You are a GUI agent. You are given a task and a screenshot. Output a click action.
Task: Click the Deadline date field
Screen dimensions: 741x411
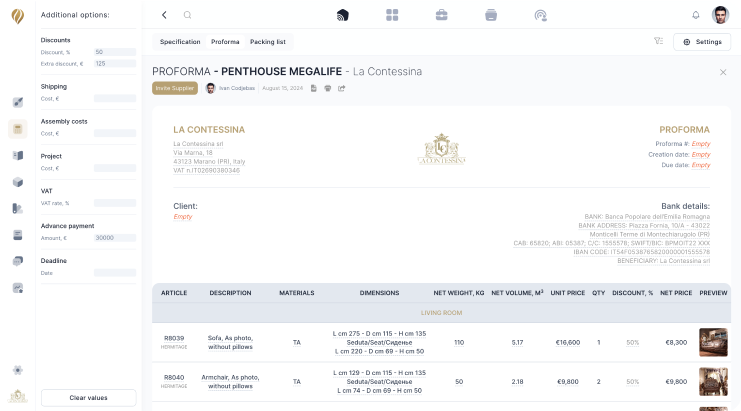coord(115,273)
